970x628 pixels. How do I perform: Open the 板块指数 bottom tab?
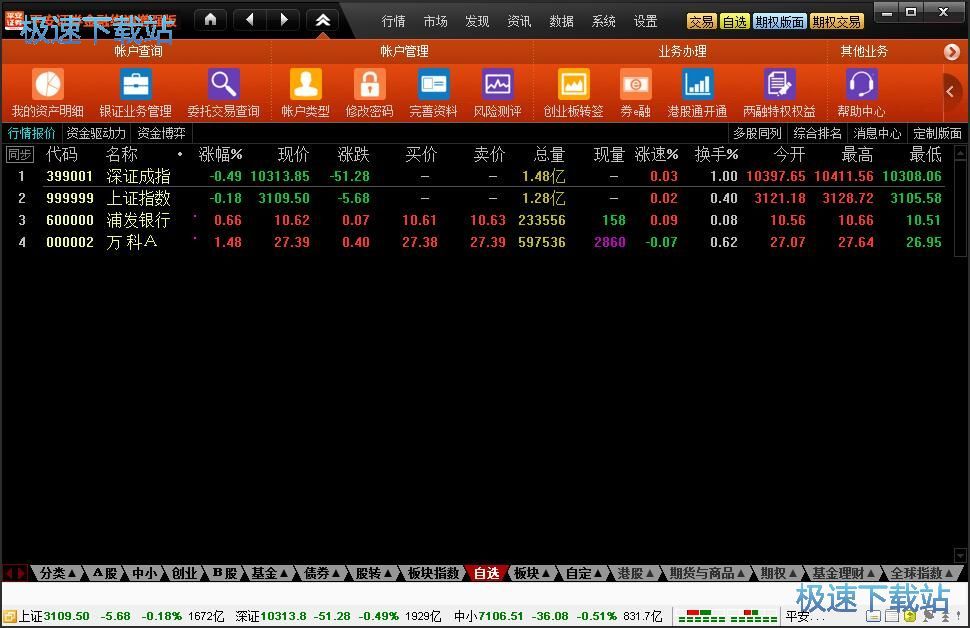[x=434, y=574]
